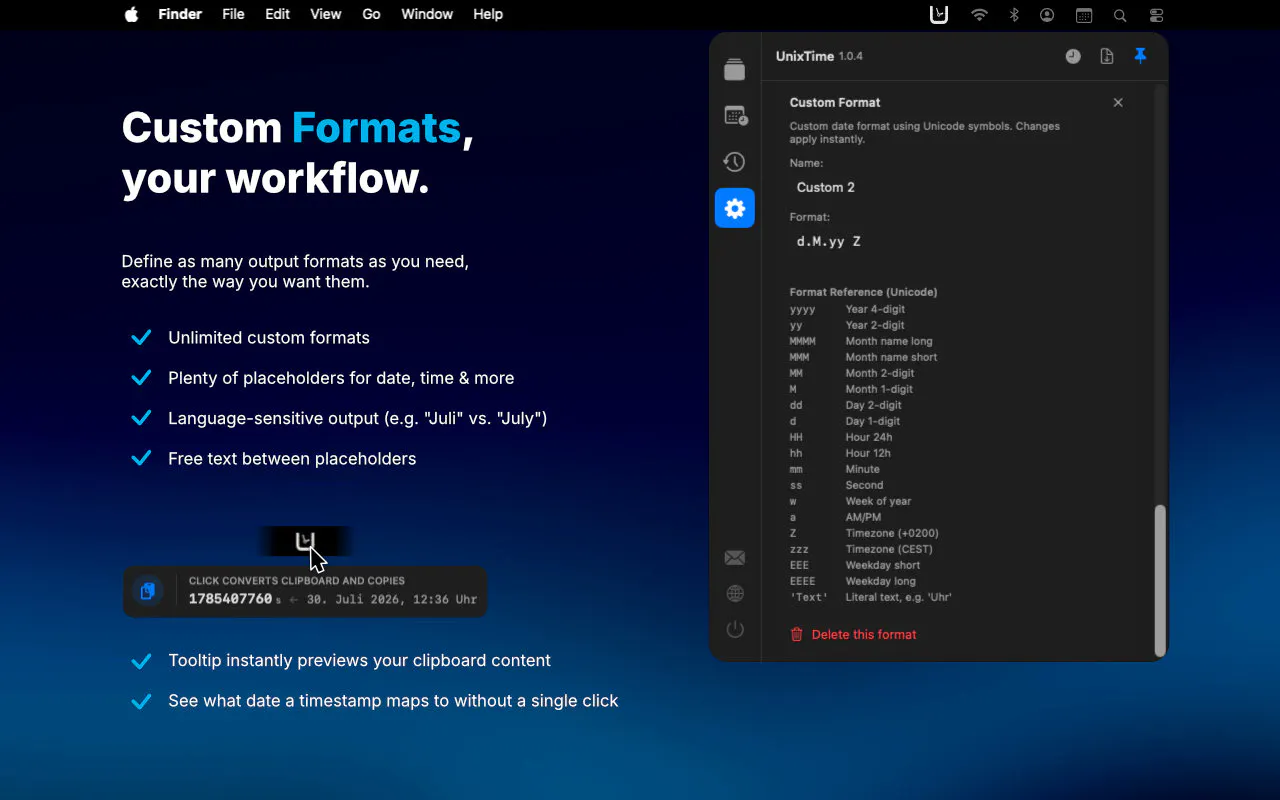Click the Format field containing d.M.yy Z
This screenshot has width=1280, height=800.
tap(957, 241)
